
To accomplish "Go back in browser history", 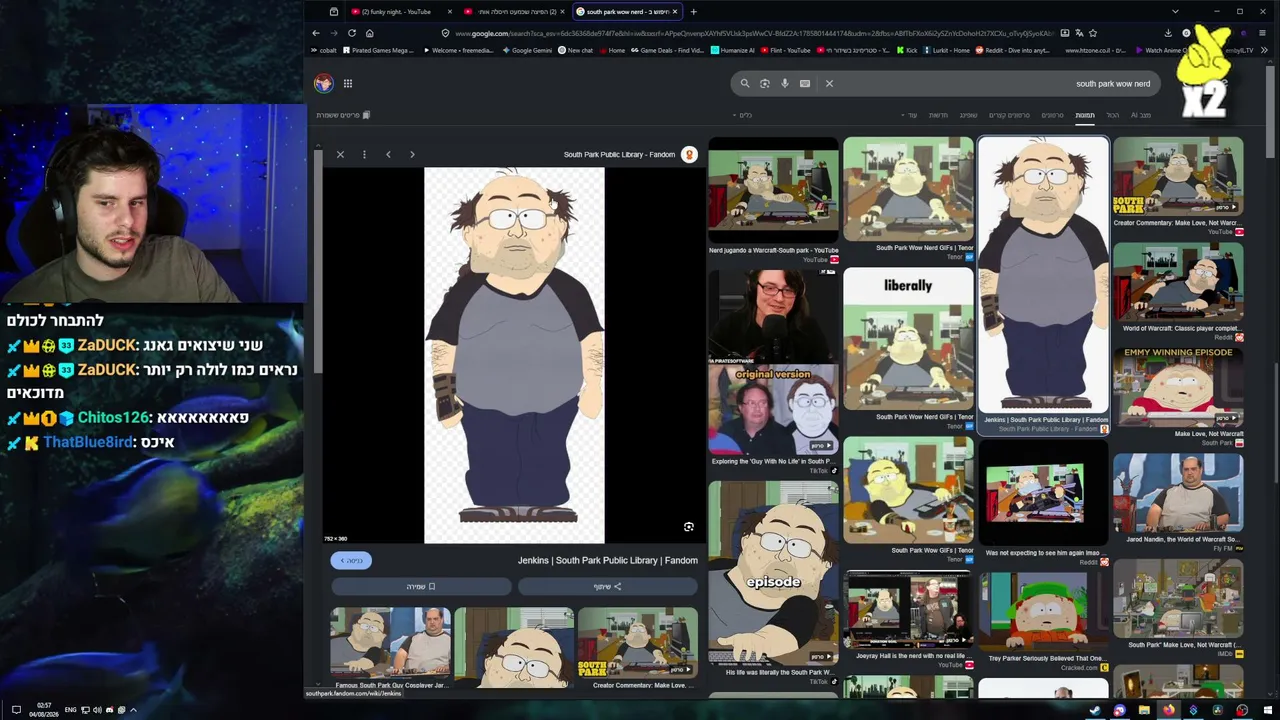I will click(316, 33).
